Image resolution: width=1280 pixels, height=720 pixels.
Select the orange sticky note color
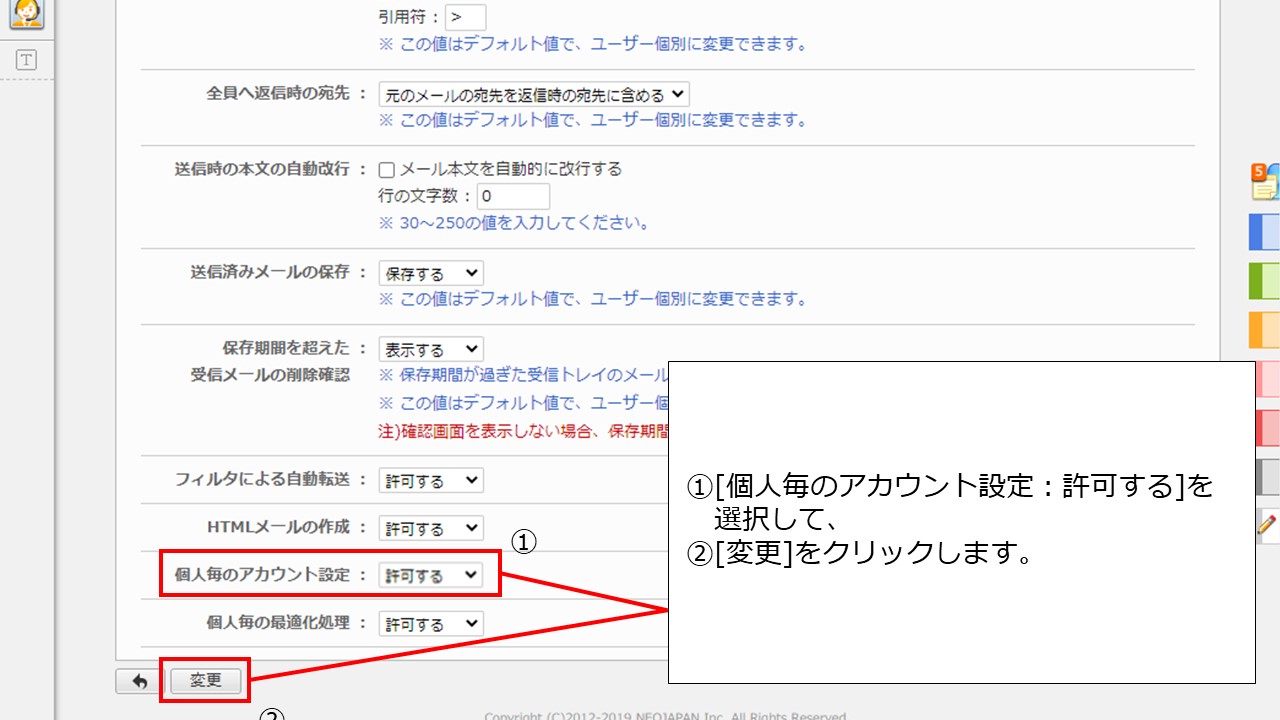point(1265,330)
